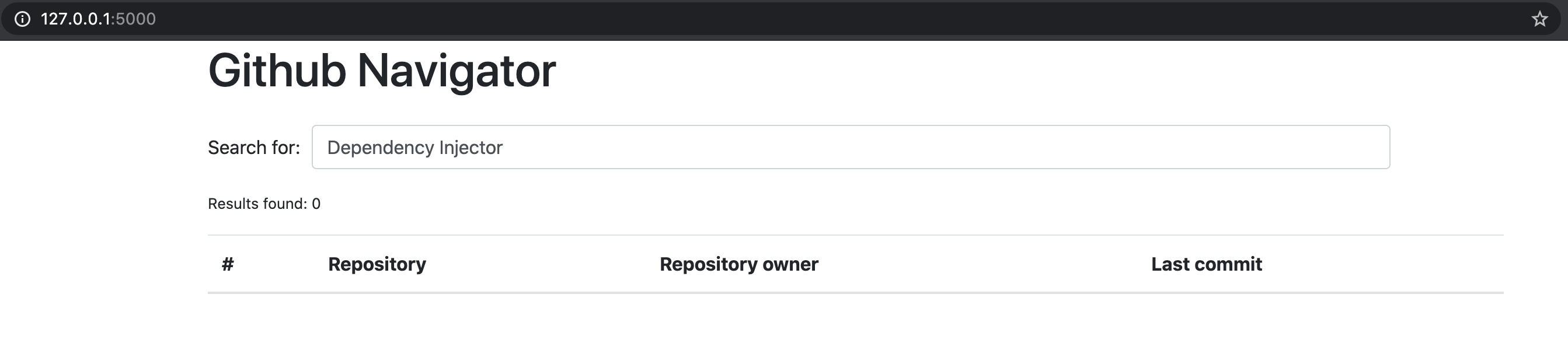Click the Github Navigator heading
The height and width of the screenshot is (343, 1568).
[x=382, y=71]
